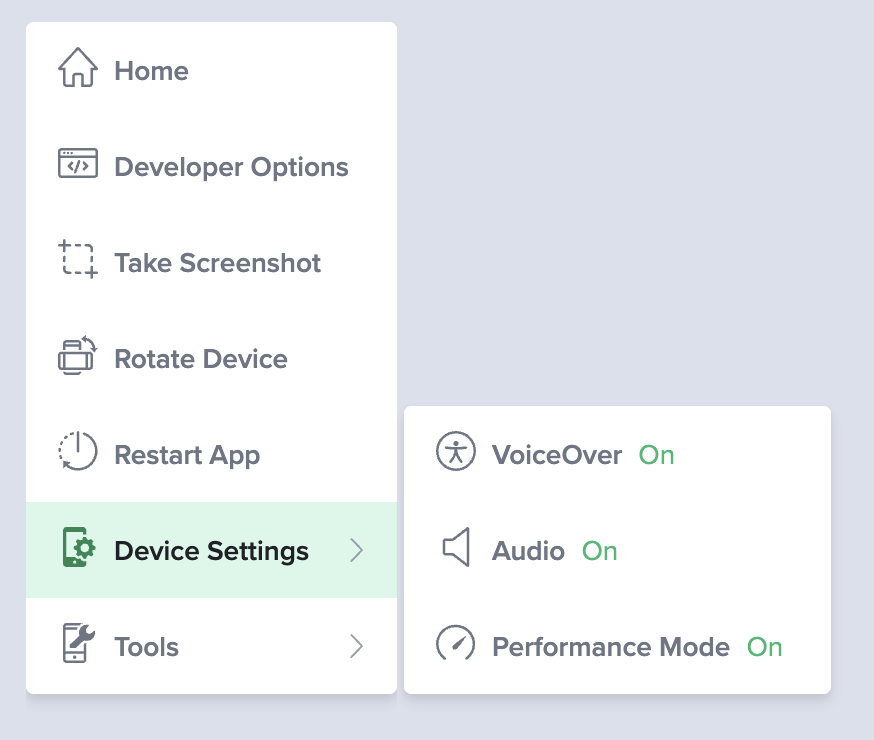Toggle VoiceOver On status
This screenshot has height=740, width=874.
[657, 455]
